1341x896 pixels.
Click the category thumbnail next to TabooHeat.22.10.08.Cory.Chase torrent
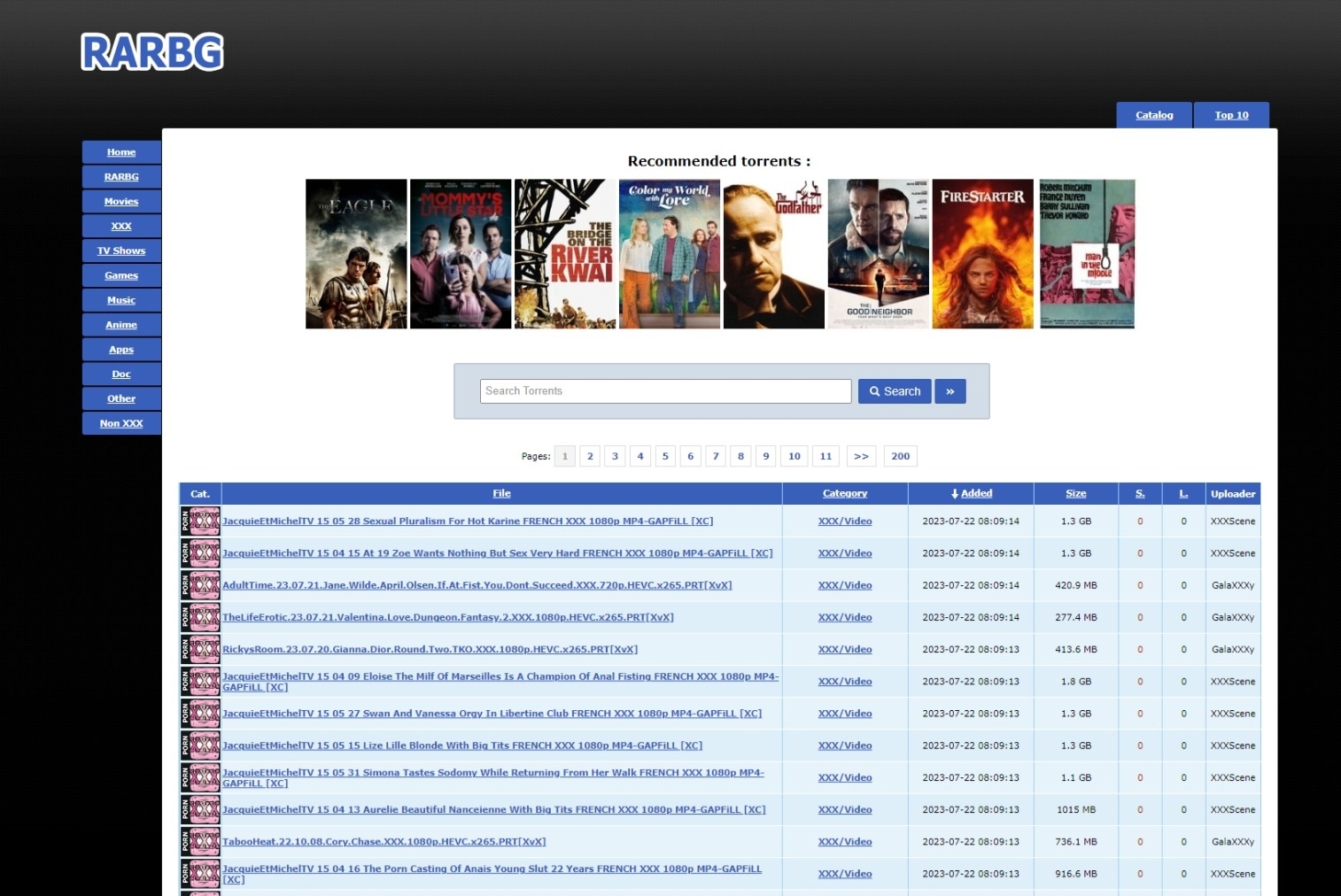(199, 841)
